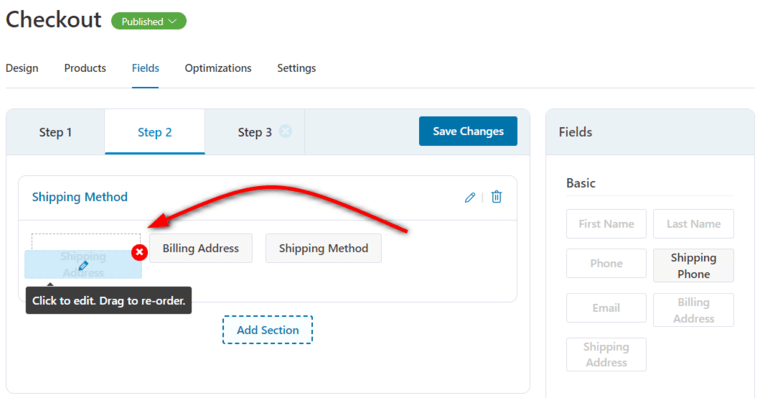Switch to Optimizations tab
The width and height of the screenshot is (760, 398).
(x=218, y=68)
